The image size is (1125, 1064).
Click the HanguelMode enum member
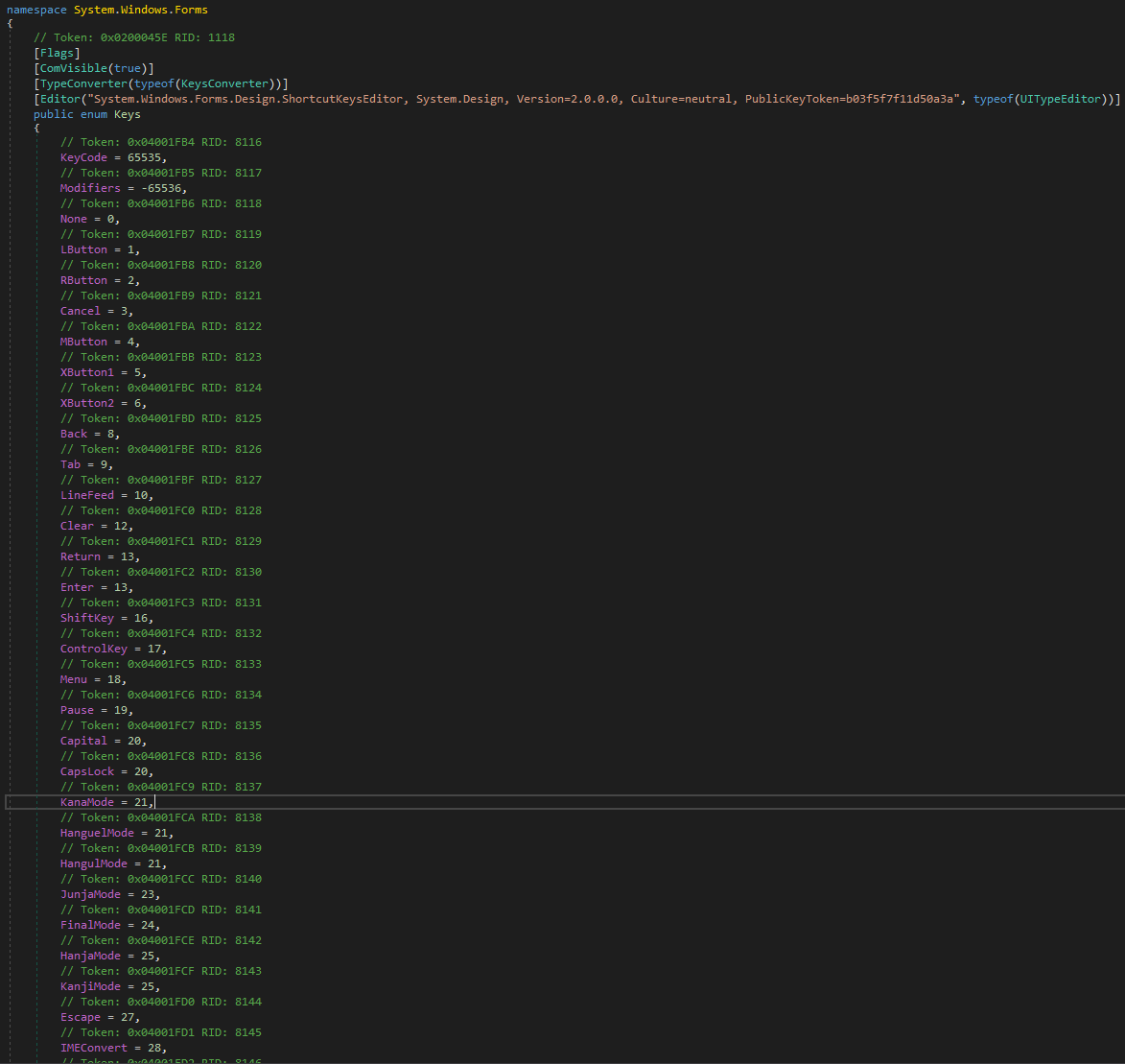coord(97,833)
